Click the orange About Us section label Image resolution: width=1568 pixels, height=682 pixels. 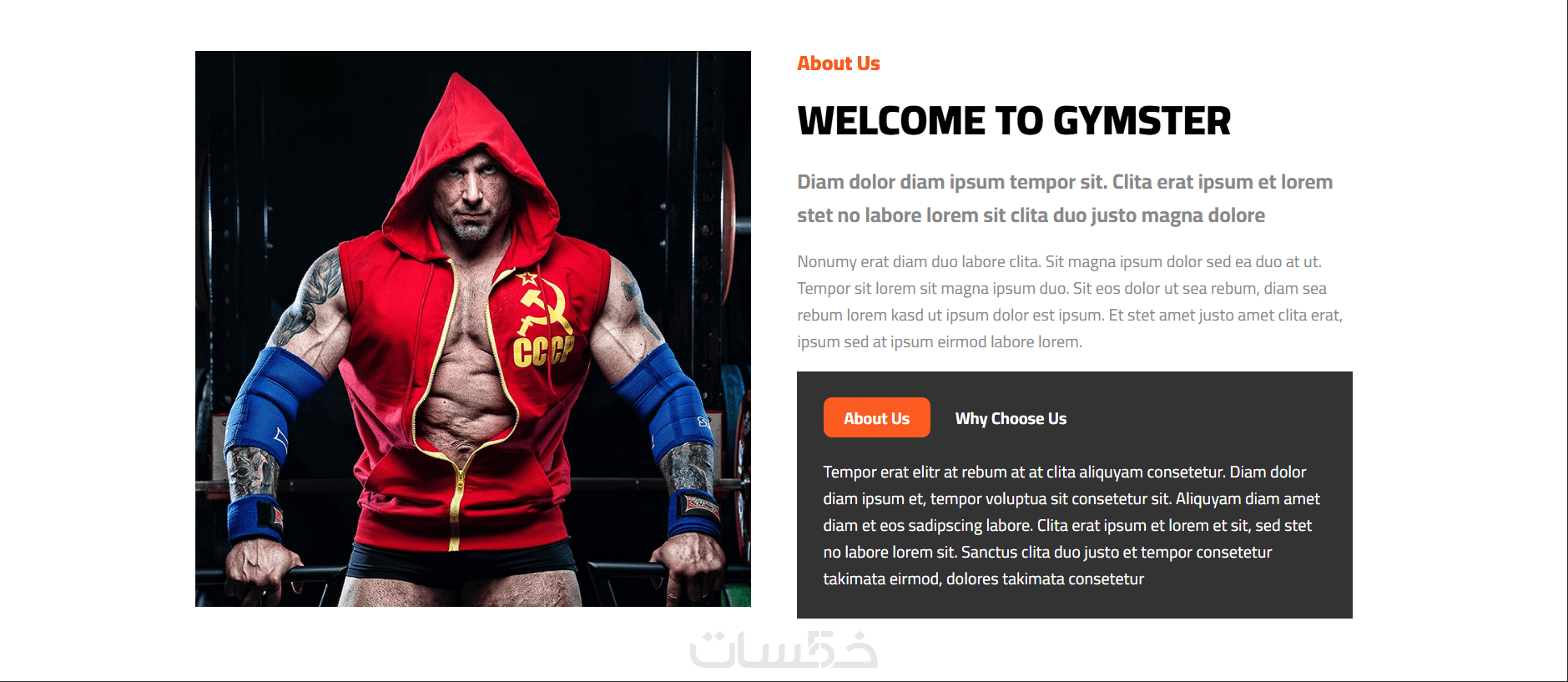839,63
